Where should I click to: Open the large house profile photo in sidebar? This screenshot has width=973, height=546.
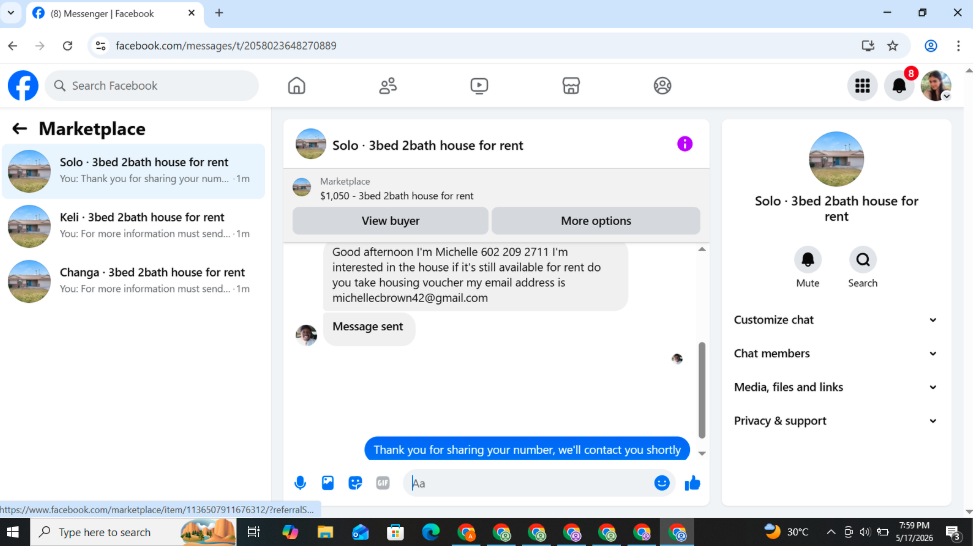tap(836, 159)
